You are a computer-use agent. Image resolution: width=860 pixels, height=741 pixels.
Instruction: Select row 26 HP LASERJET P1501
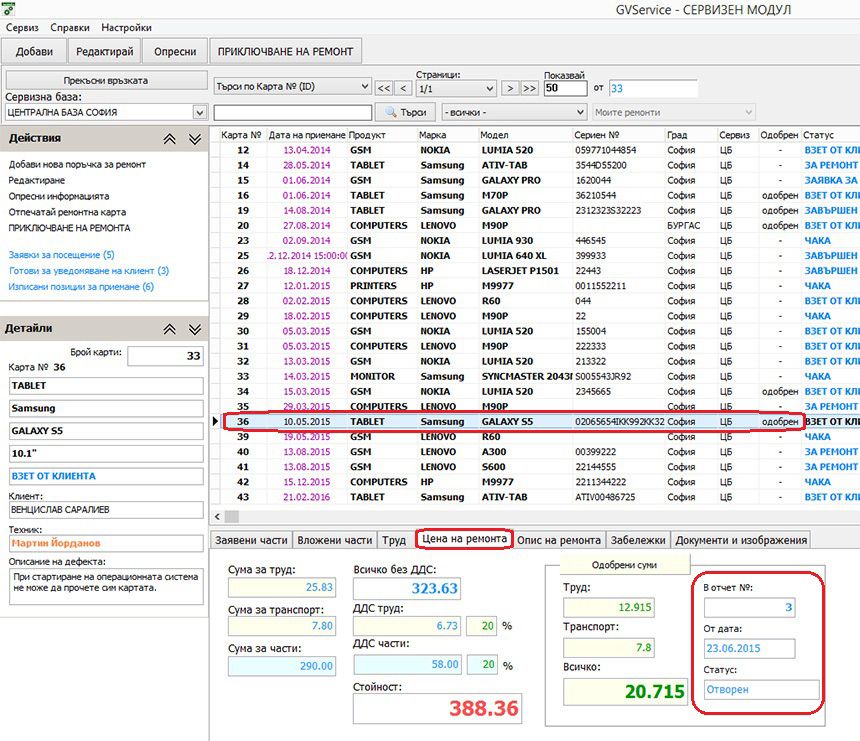pyautogui.click(x=540, y=271)
